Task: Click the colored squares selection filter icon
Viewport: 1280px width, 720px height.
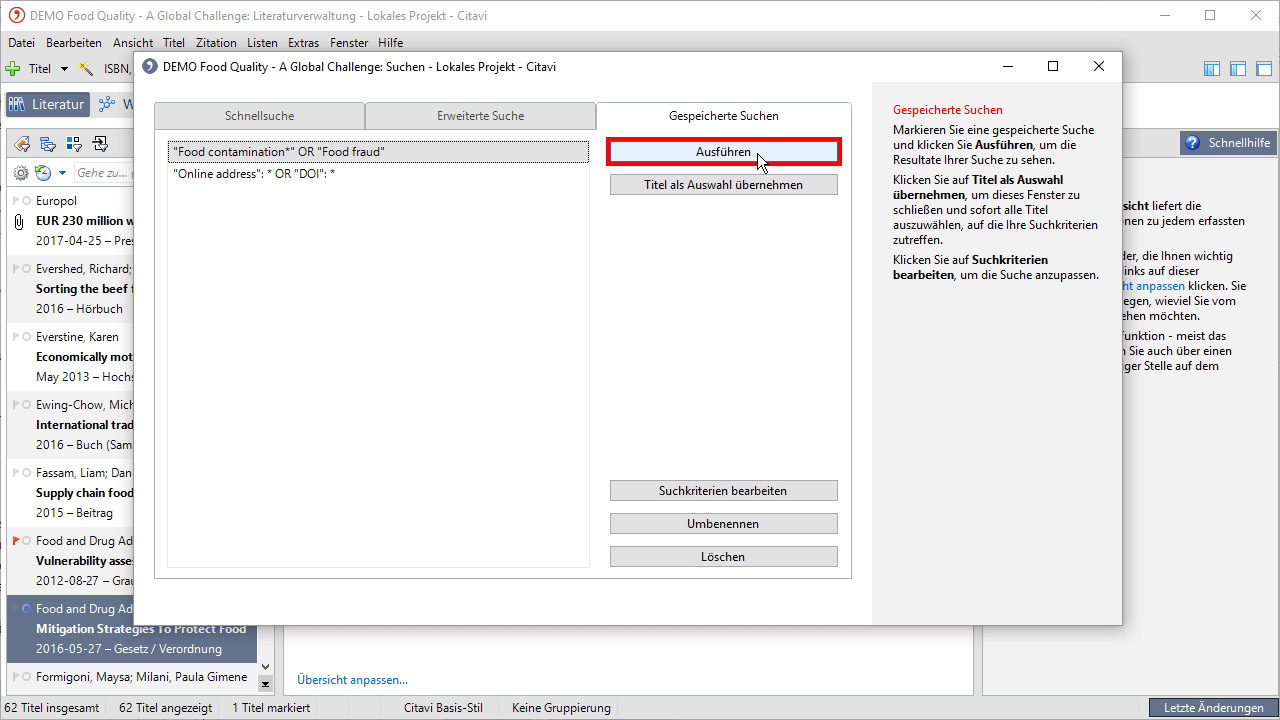Action: tap(73, 144)
